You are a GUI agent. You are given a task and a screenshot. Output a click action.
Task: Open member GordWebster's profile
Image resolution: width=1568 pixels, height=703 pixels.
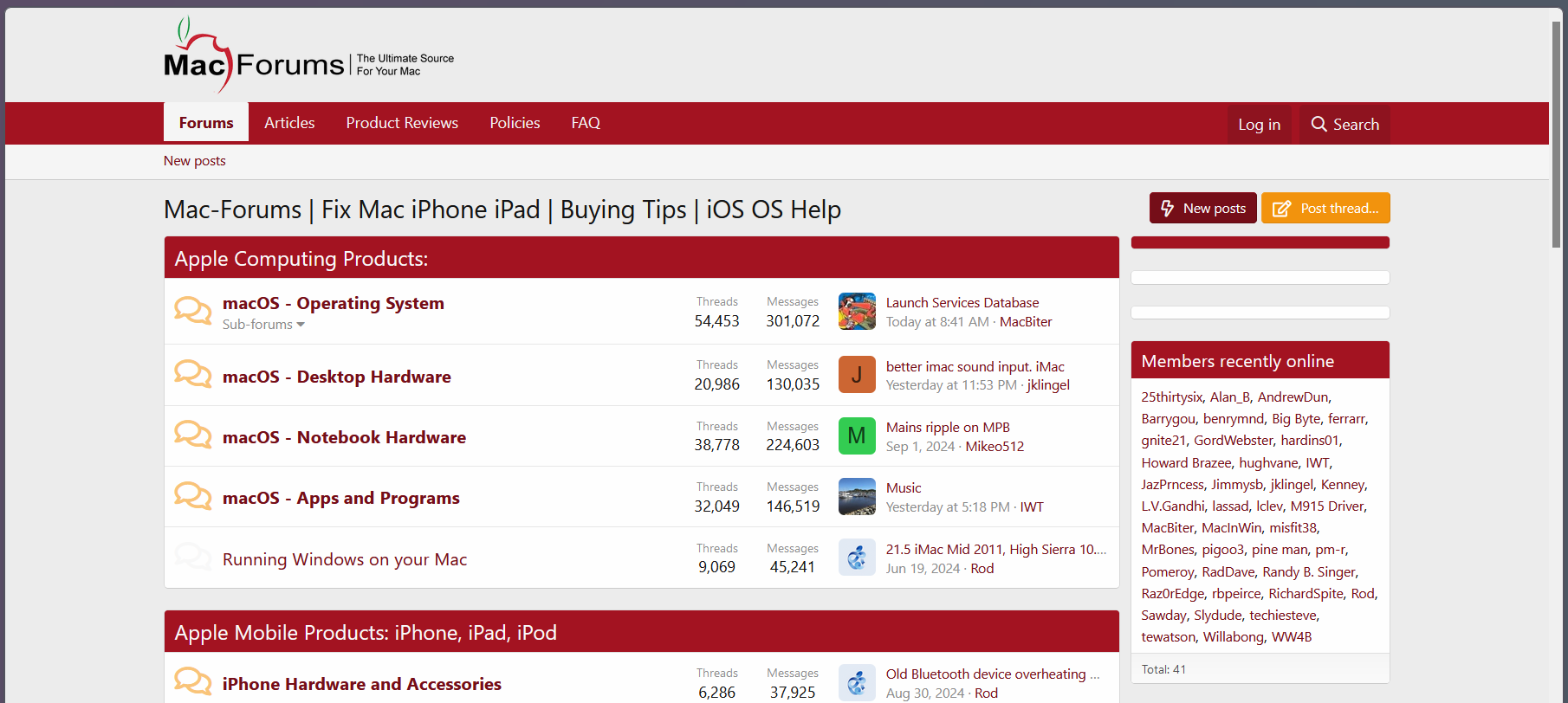coord(1234,441)
